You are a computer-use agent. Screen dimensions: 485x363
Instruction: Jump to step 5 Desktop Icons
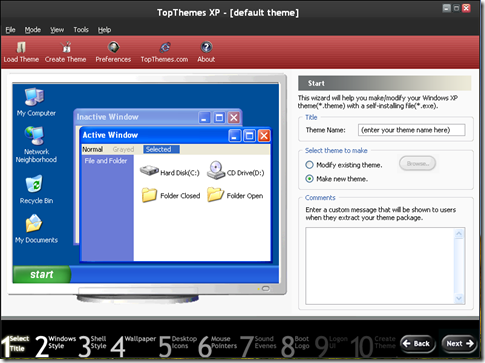click(178, 345)
